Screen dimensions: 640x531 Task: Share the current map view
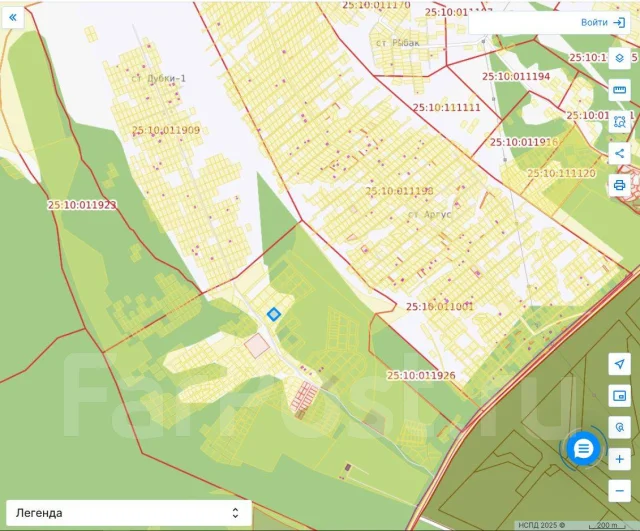point(619,153)
